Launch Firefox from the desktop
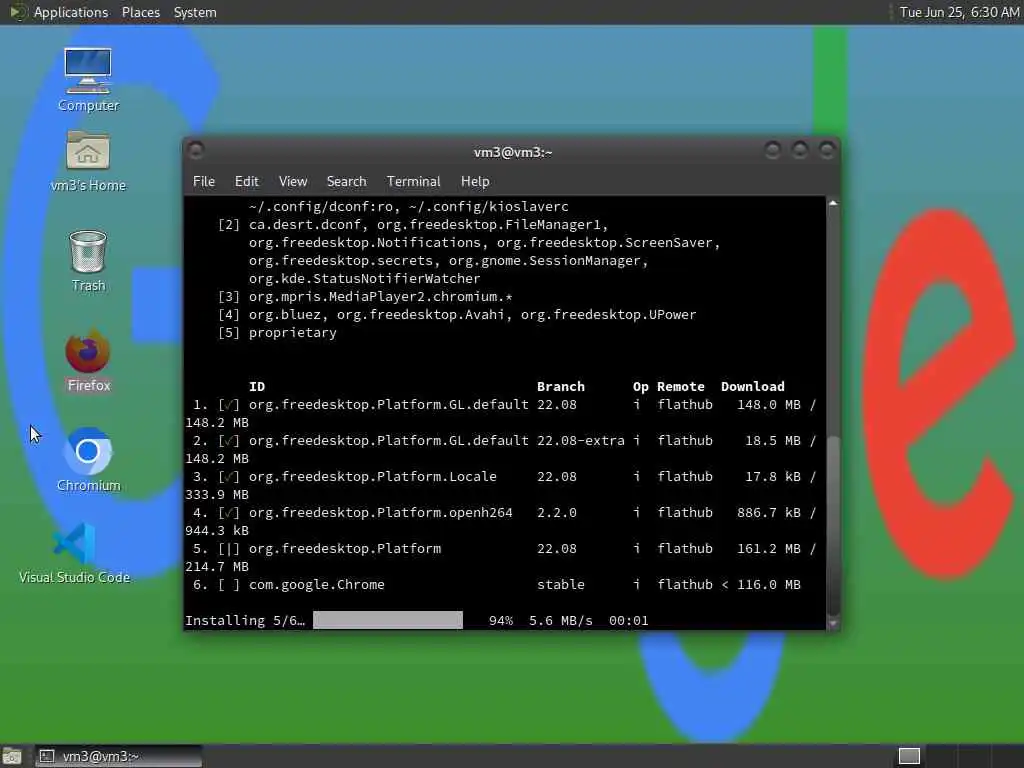Image resolution: width=1024 pixels, height=768 pixels. 88,360
